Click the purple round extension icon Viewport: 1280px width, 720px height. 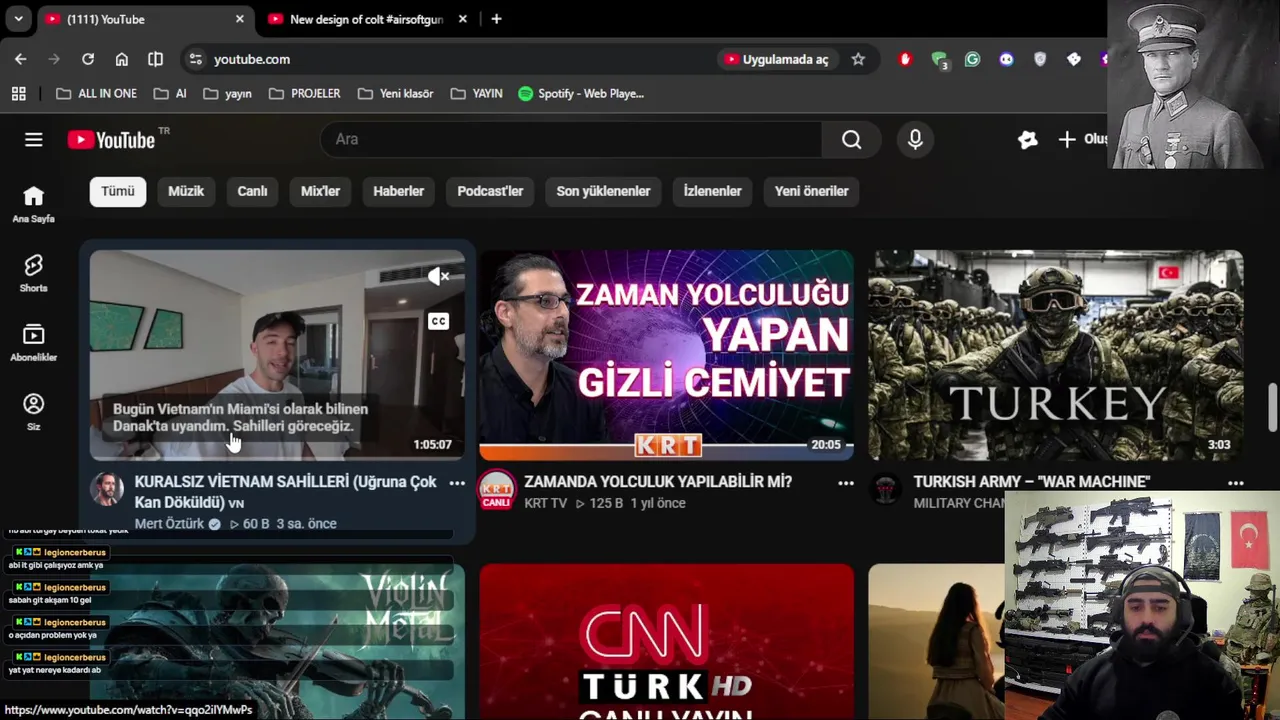(x=1006, y=59)
